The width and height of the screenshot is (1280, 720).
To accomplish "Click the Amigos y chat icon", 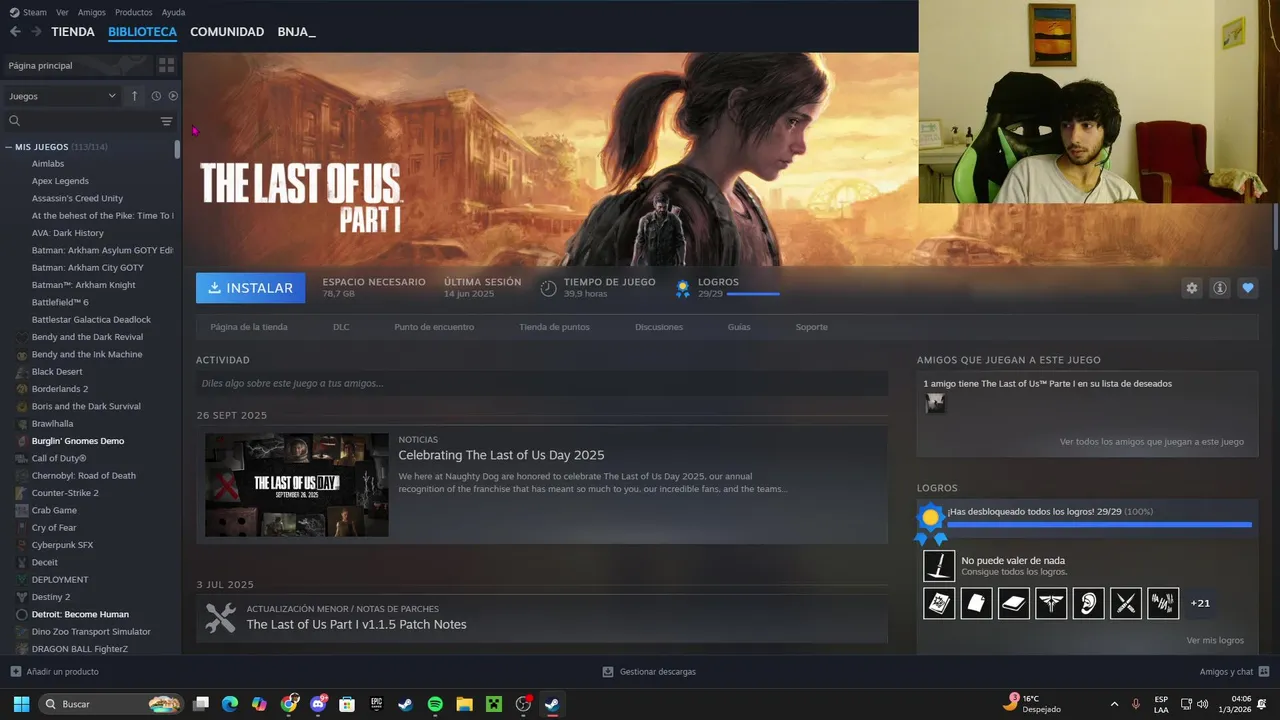I will 1264,672.
